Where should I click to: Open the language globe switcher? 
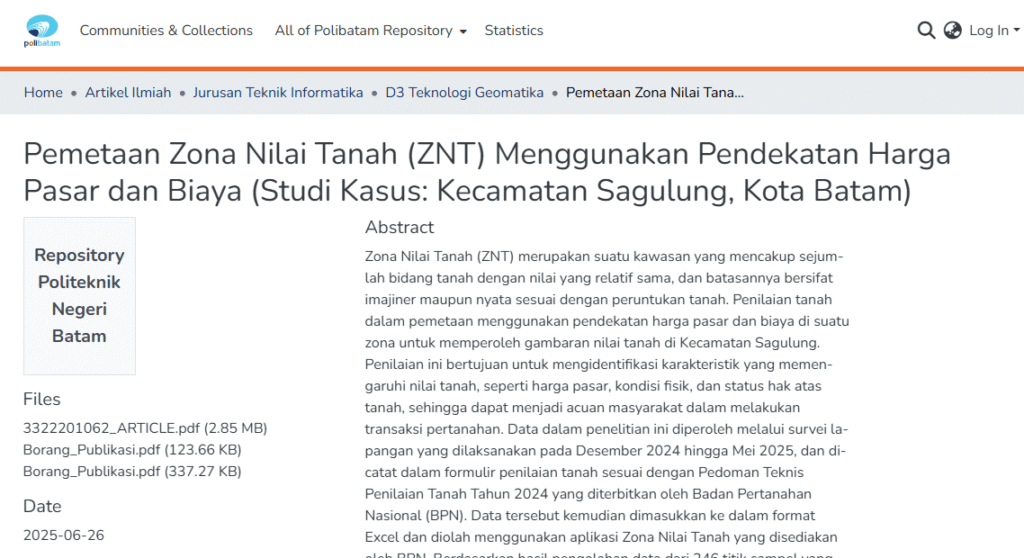[x=952, y=31]
